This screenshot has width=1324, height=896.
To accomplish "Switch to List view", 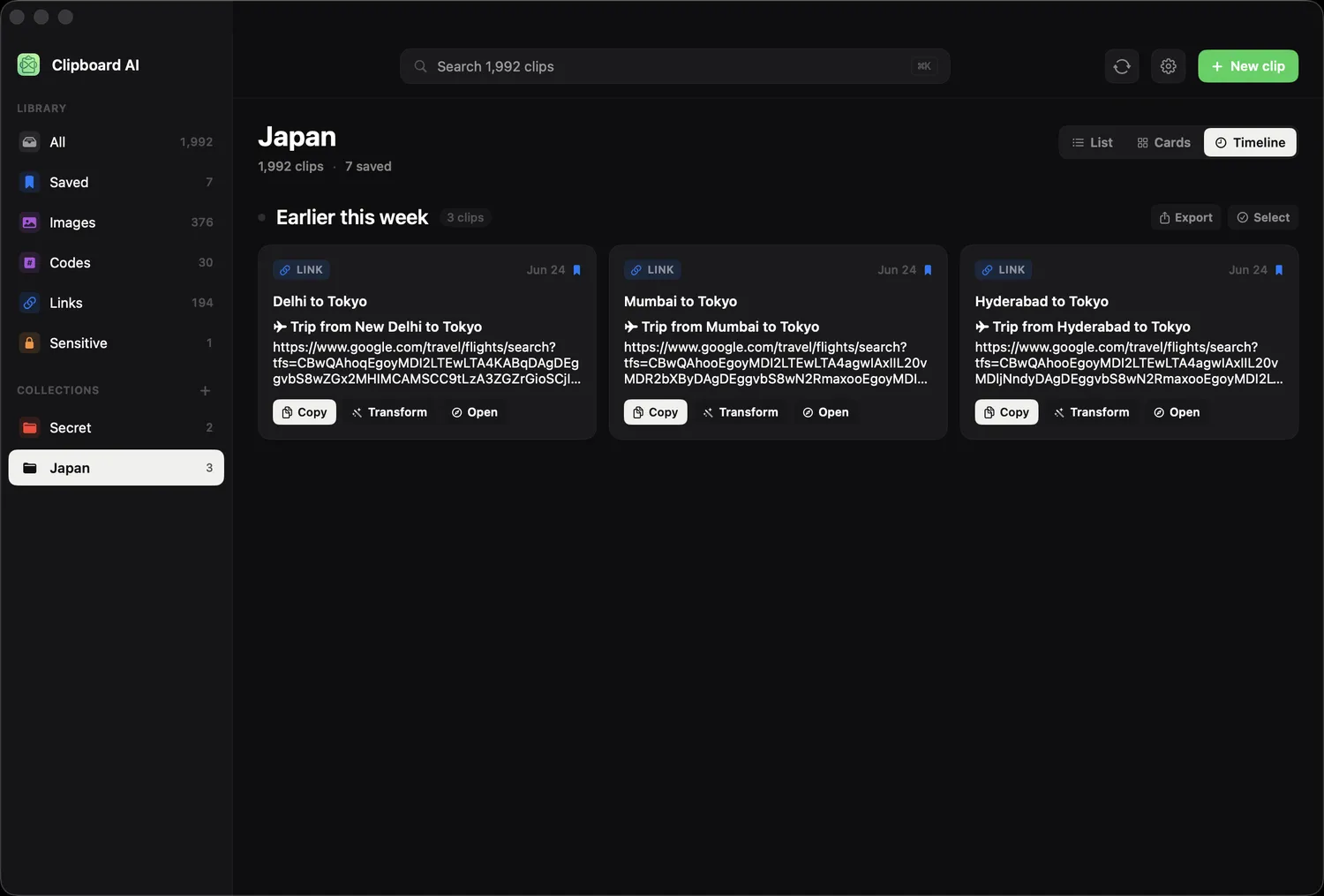I will 1092,142.
